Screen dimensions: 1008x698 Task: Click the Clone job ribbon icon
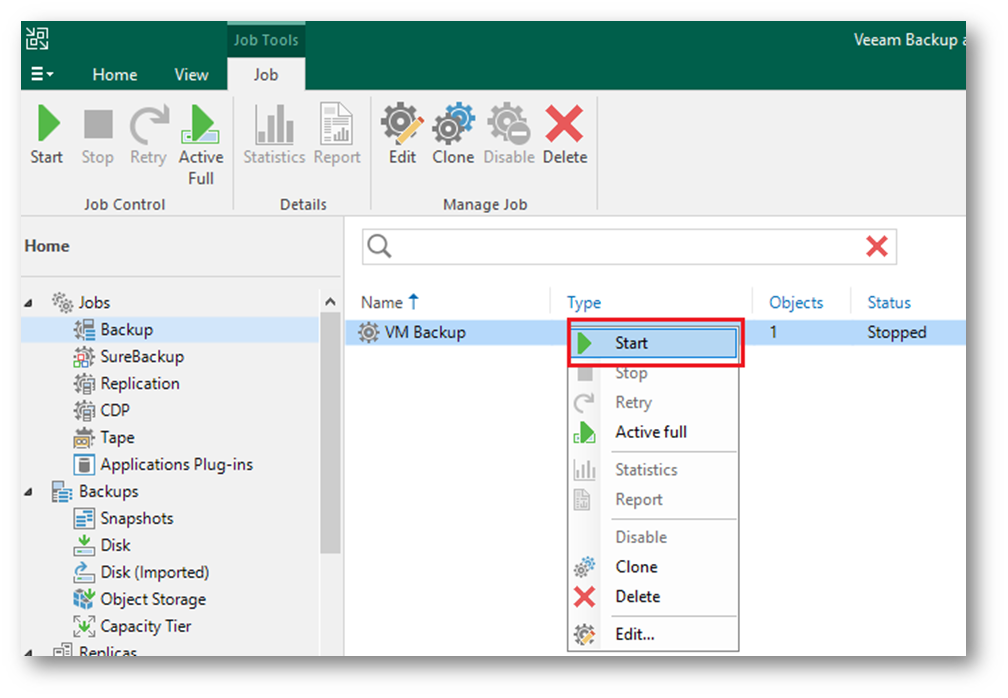[453, 125]
